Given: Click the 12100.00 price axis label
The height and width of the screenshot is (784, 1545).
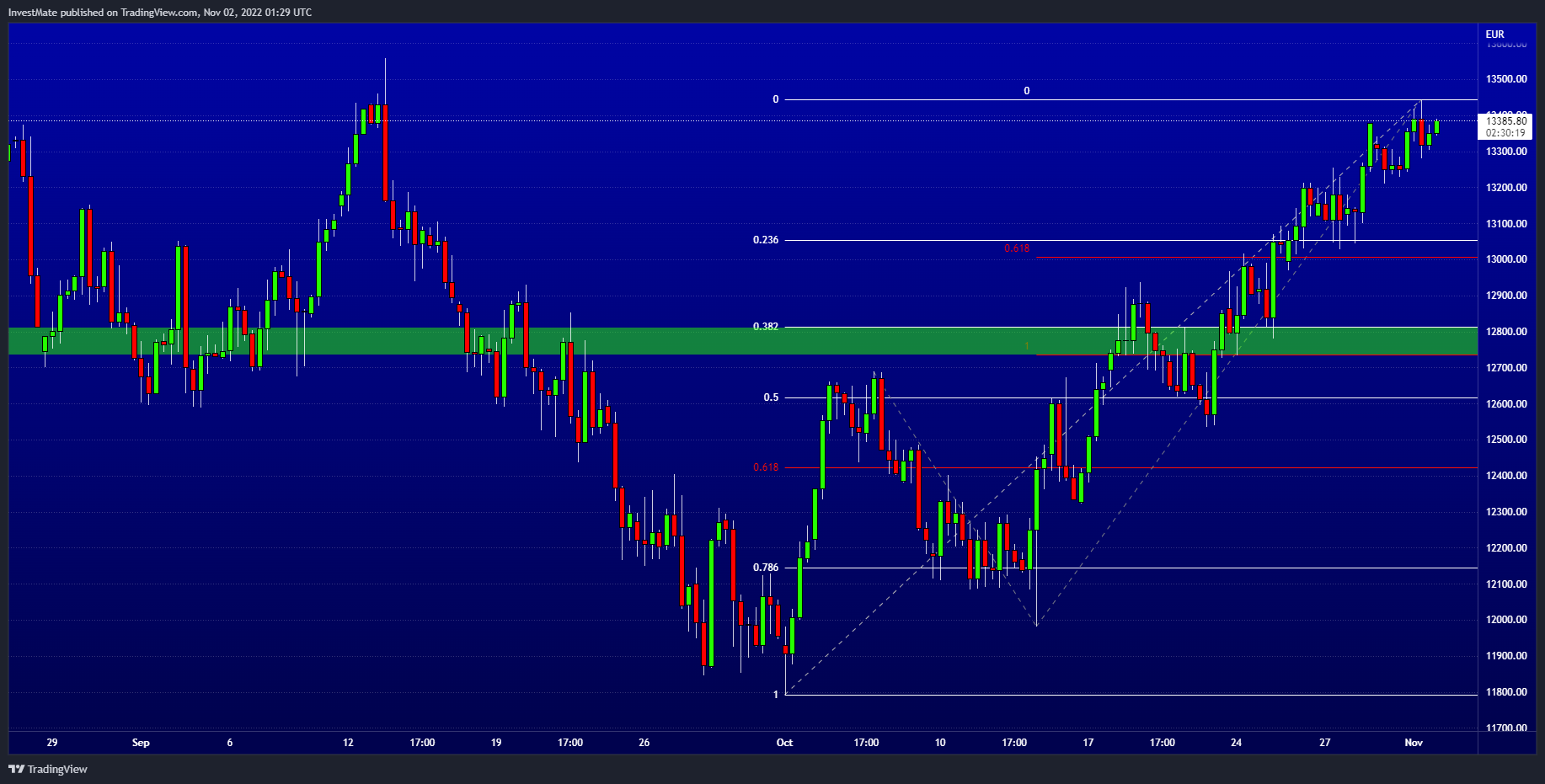Looking at the screenshot, I should (1506, 584).
